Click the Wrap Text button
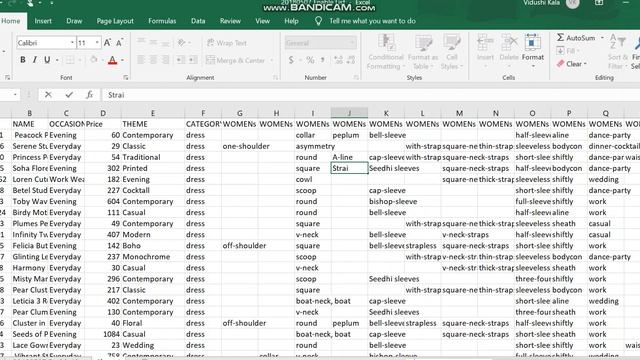Image resolution: width=640 pixels, height=360 pixels. coord(227,43)
